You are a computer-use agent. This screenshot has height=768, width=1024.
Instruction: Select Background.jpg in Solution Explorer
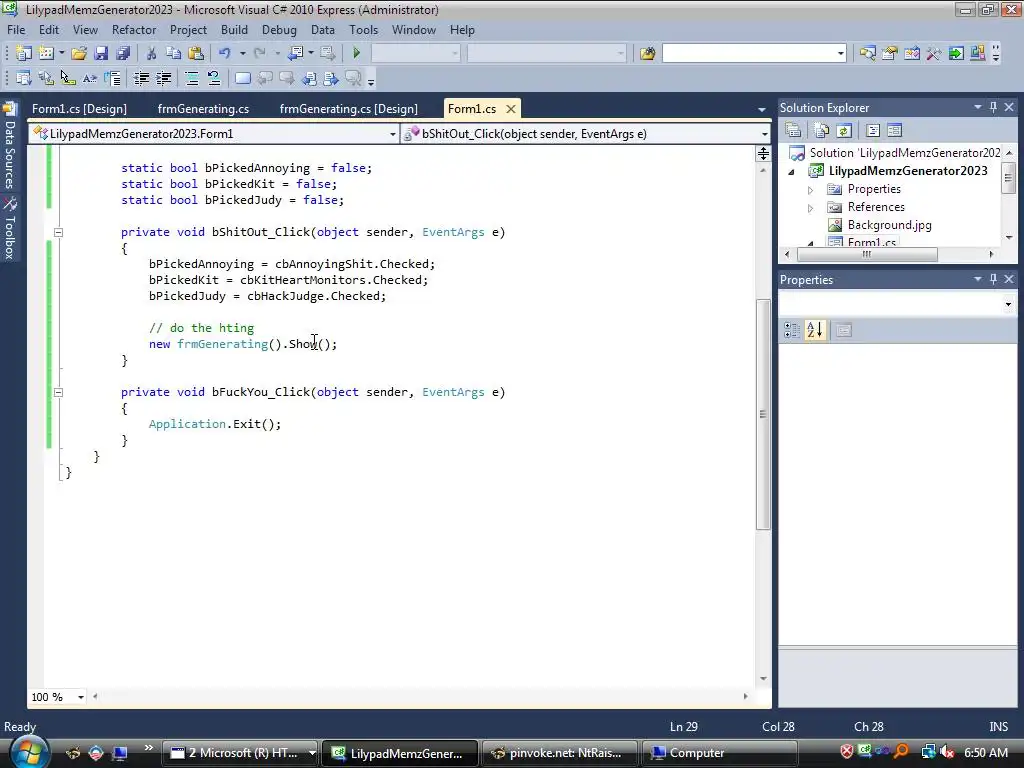[889, 225]
